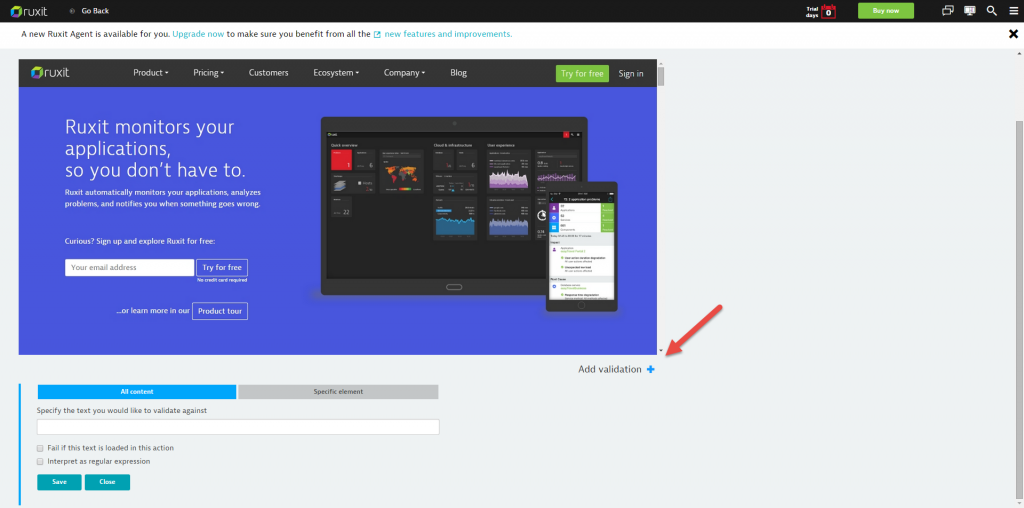Click the Go Back arrow icon
1024x508 pixels.
coord(72,11)
